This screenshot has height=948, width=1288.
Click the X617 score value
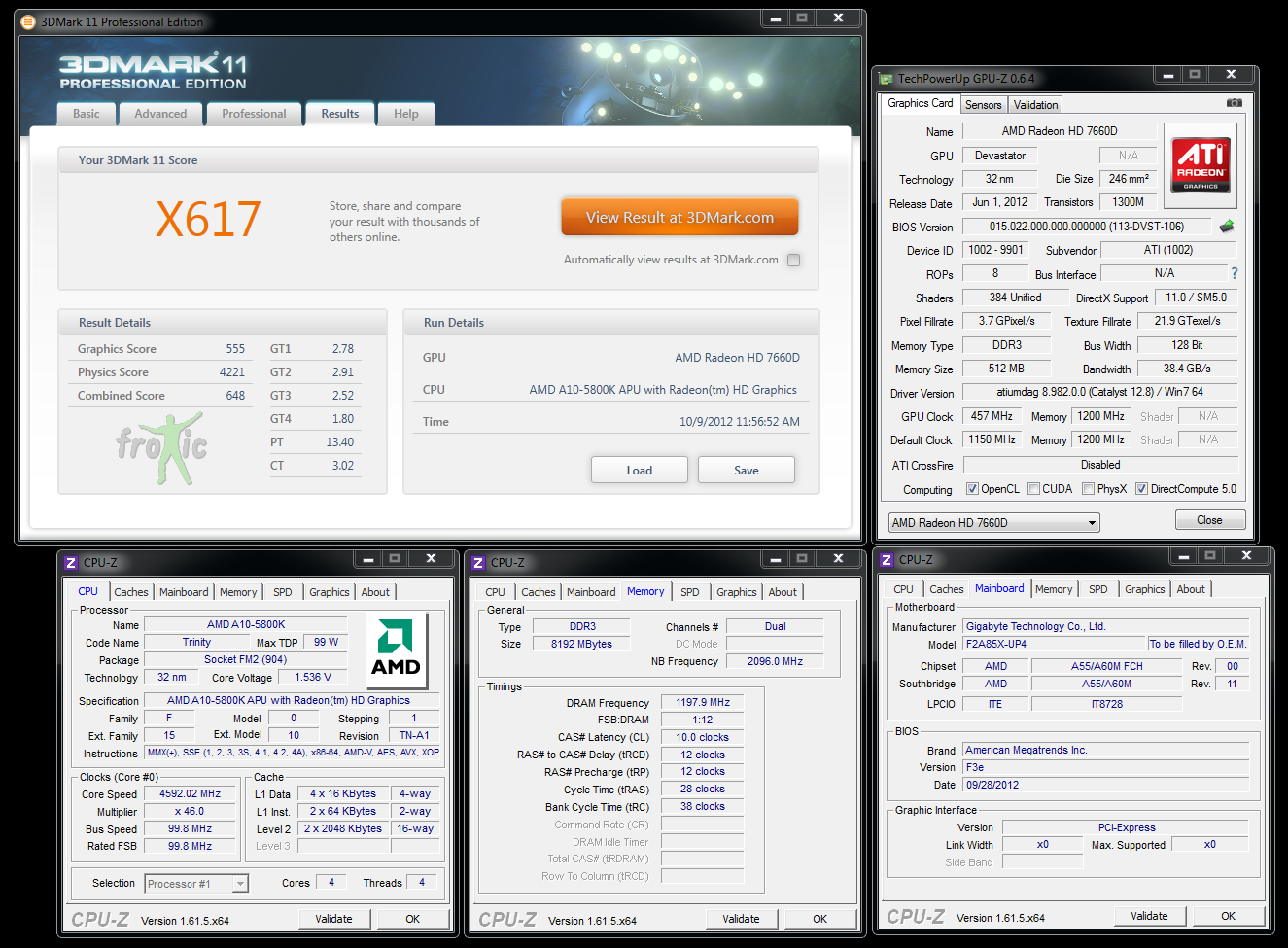[x=208, y=220]
